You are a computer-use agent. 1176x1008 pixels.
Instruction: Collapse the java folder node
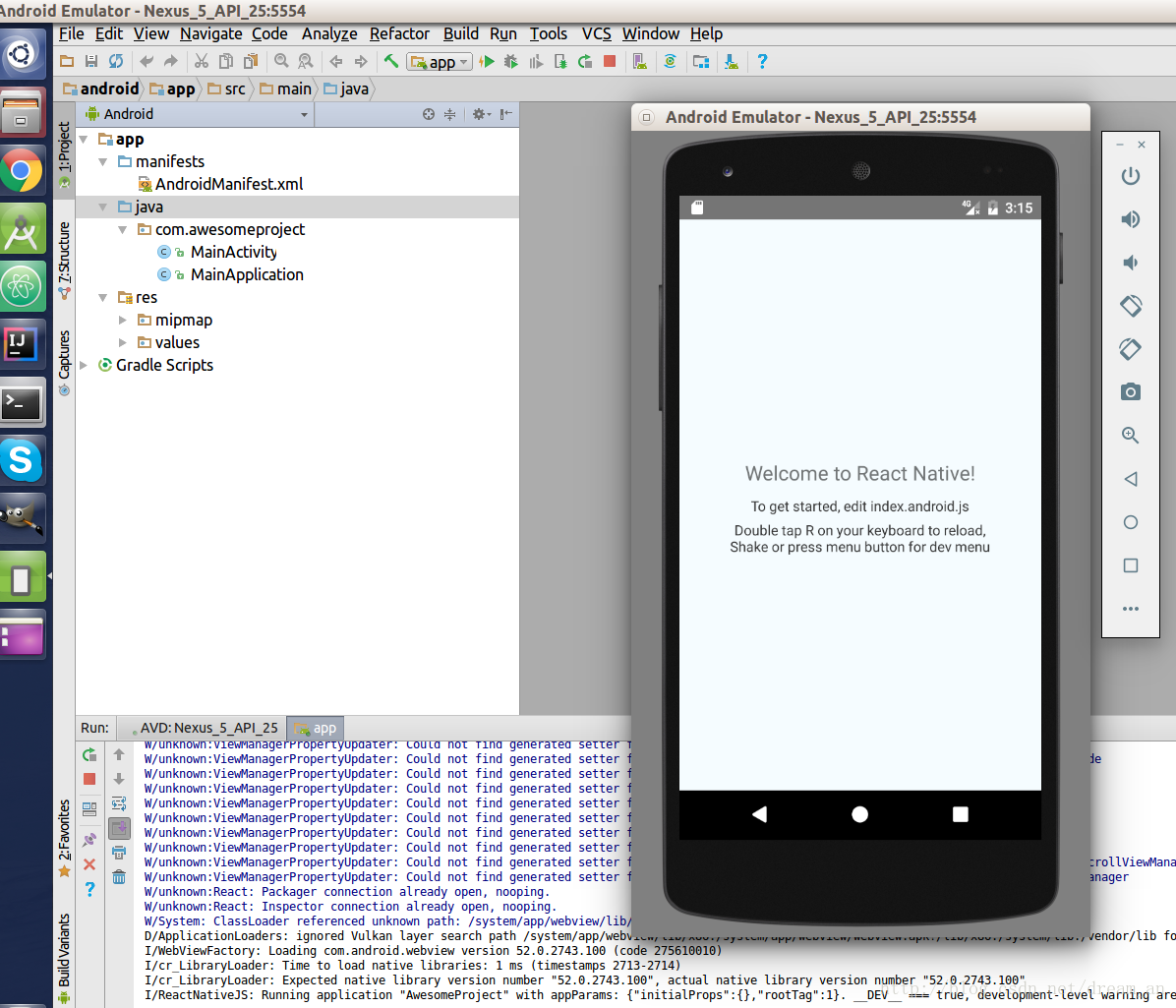(103, 207)
